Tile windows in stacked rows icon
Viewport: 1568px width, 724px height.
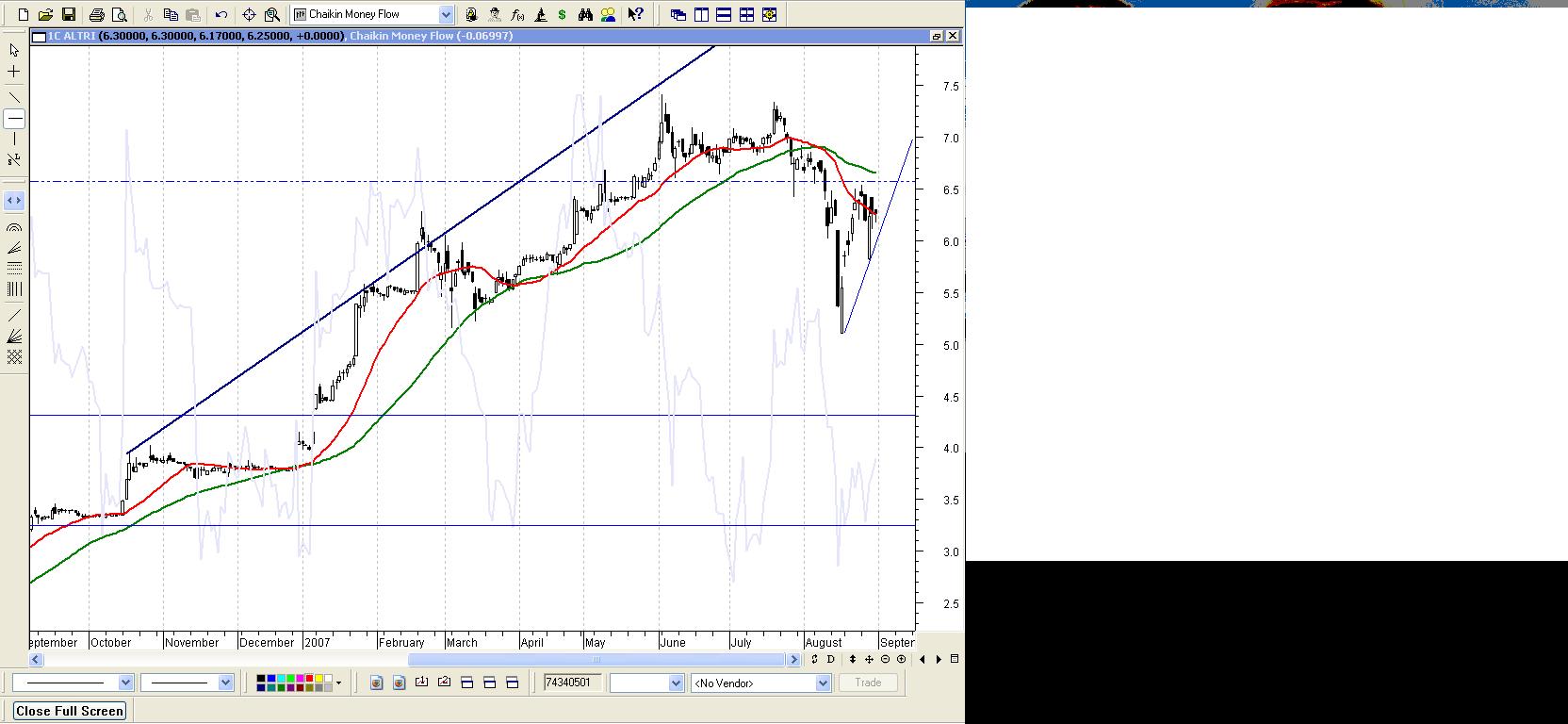(724, 14)
